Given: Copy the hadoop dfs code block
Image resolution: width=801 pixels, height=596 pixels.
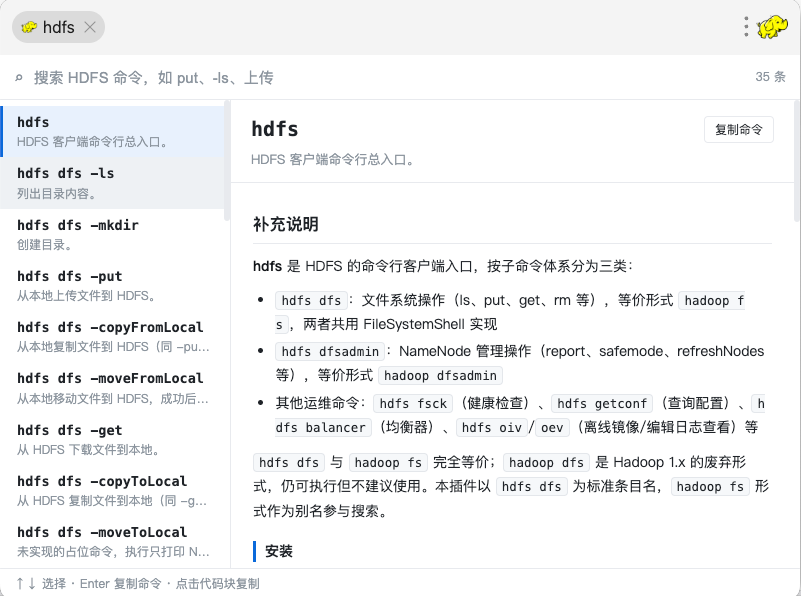Looking at the screenshot, I should pos(546,463).
